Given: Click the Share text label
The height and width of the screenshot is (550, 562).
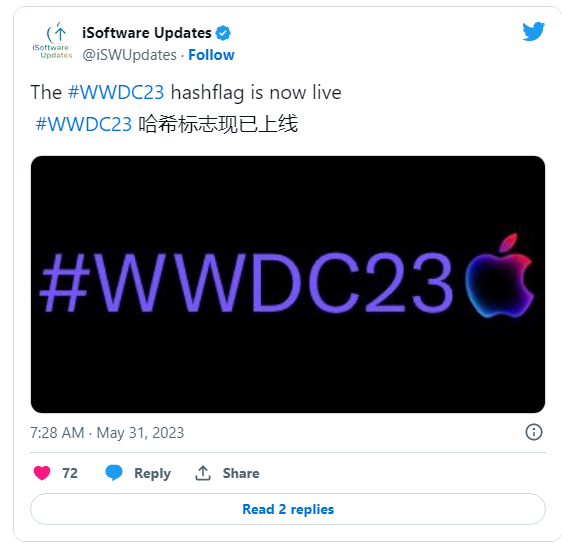Looking at the screenshot, I should [241, 473].
